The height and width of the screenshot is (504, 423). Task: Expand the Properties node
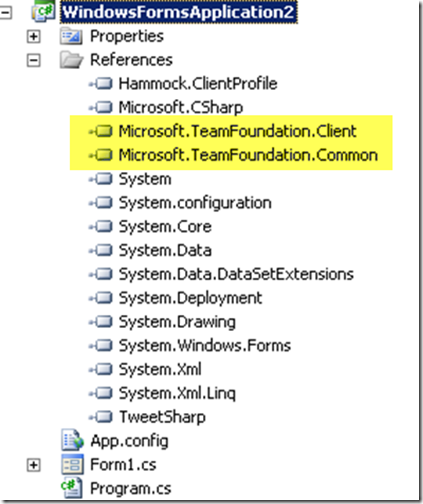(33, 36)
